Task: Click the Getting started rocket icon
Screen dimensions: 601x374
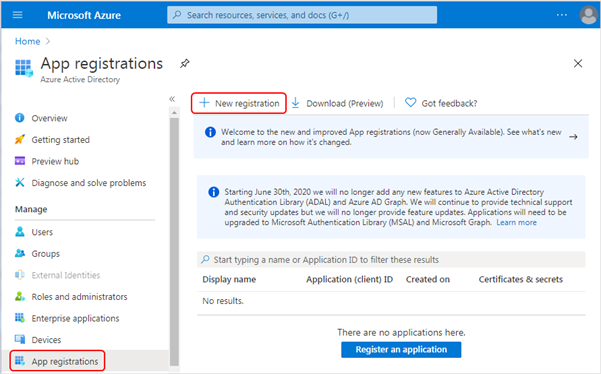Action: [20, 139]
